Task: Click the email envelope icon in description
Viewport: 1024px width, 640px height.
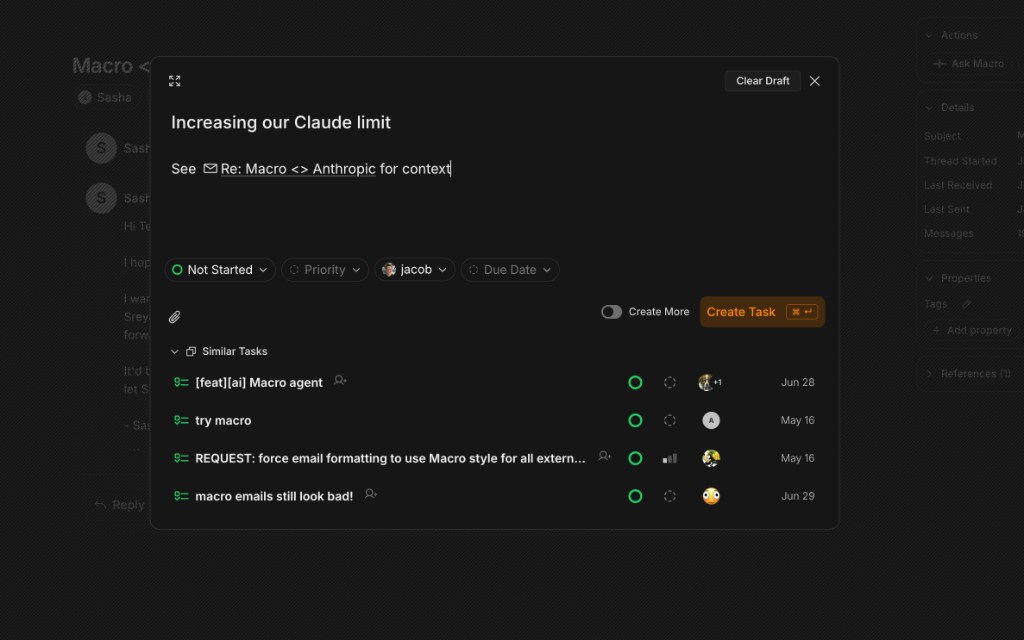Action: pos(210,168)
